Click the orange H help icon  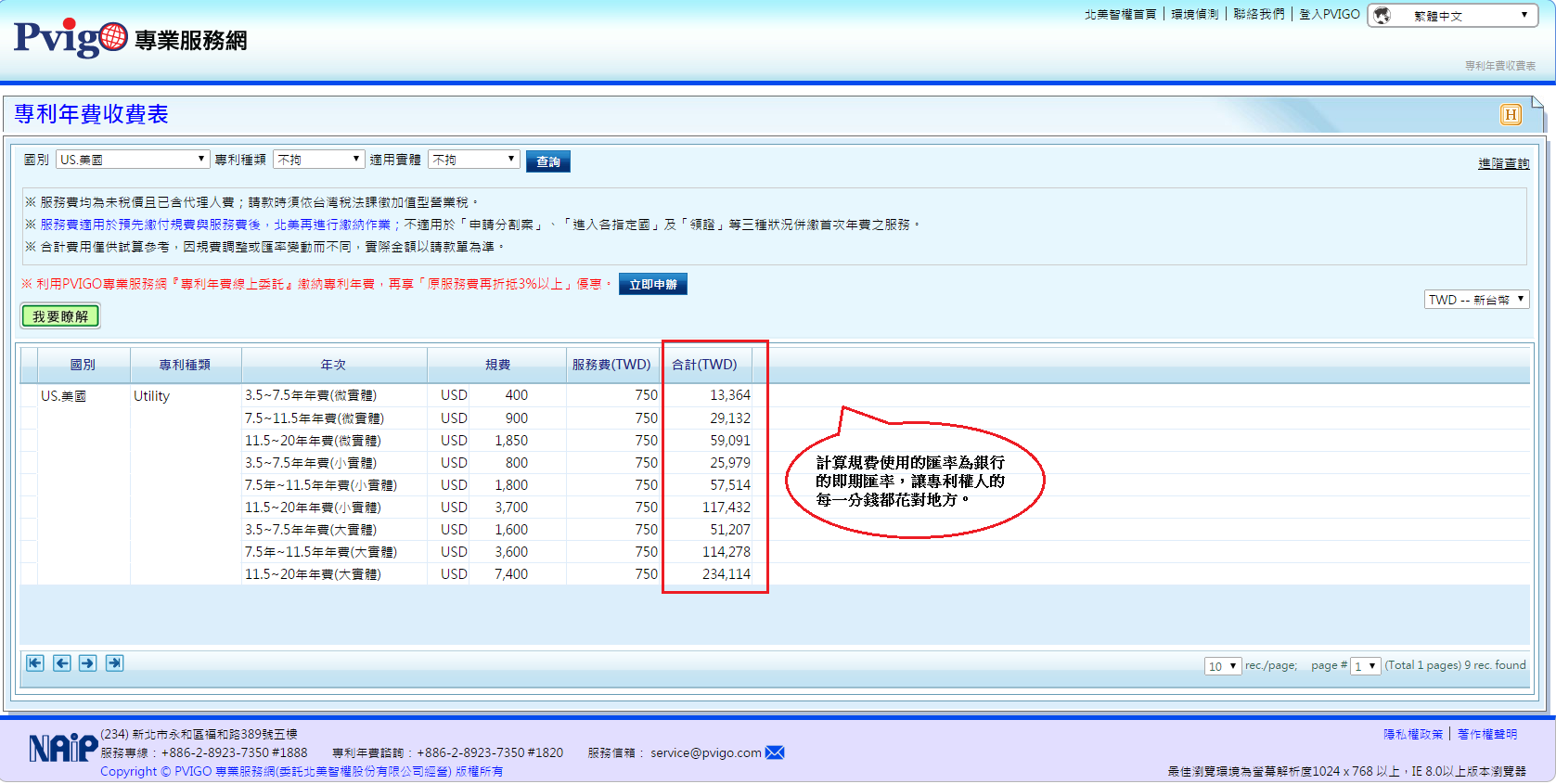1511,114
